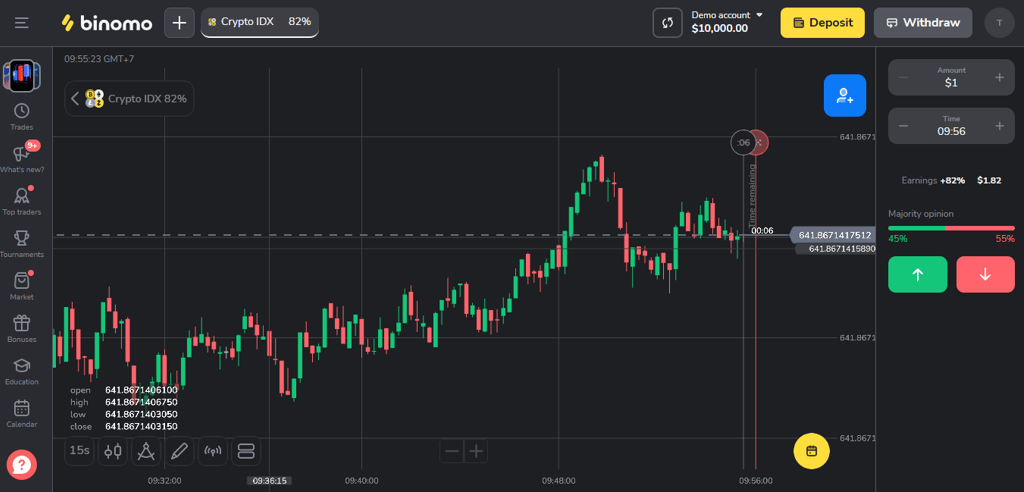Refresh the demo account balance
The width and height of the screenshot is (1024, 492).
tap(667, 23)
